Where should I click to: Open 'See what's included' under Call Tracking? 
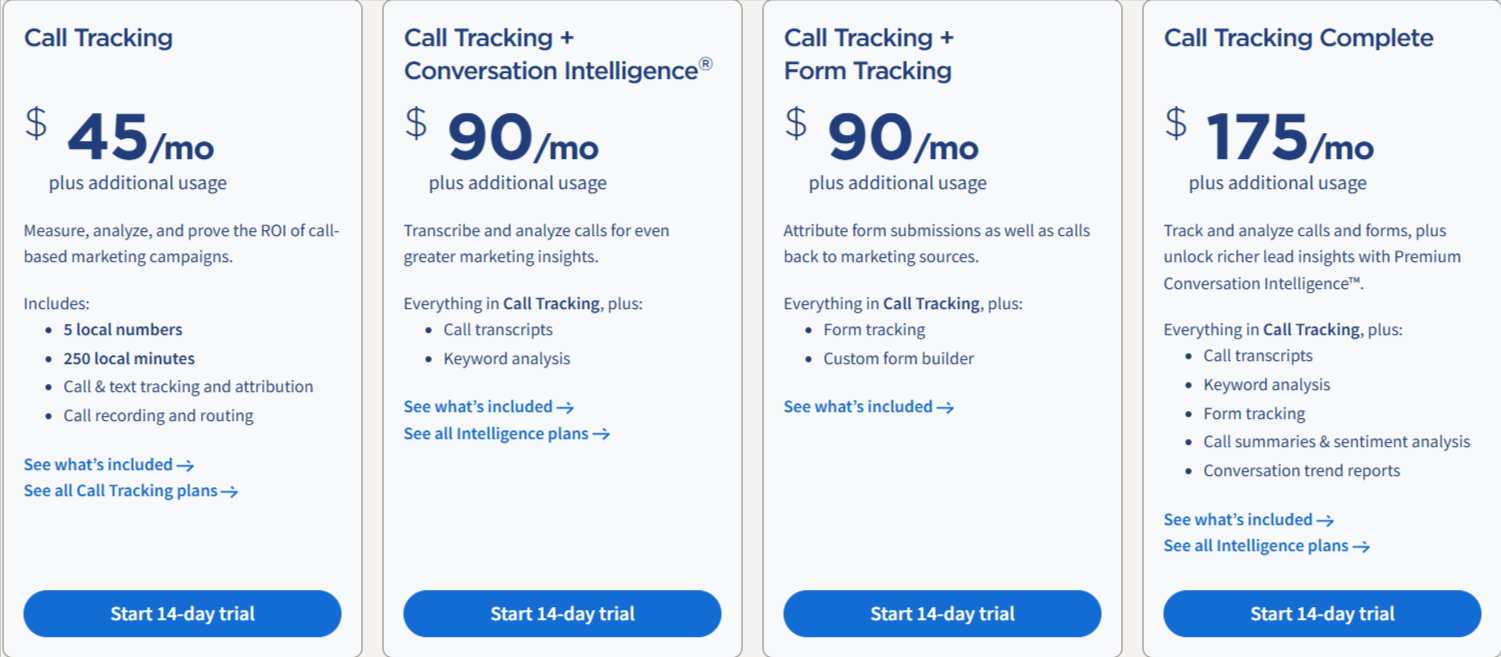[x=108, y=464]
